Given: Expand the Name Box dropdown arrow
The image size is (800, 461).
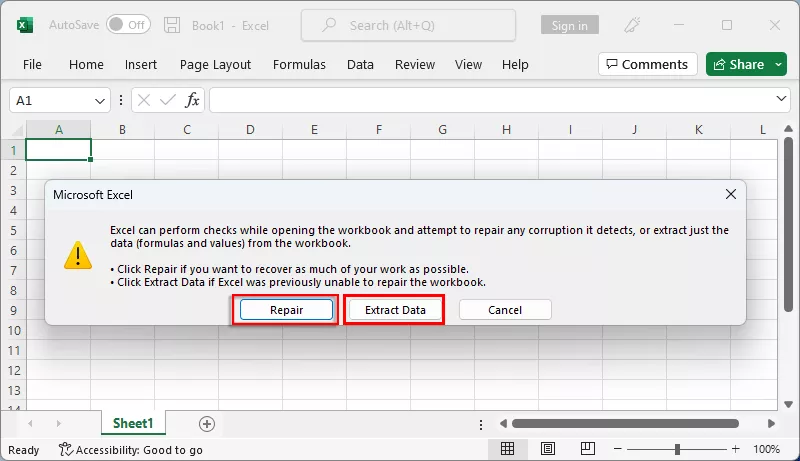Looking at the screenshot, I should click(101, 100).
